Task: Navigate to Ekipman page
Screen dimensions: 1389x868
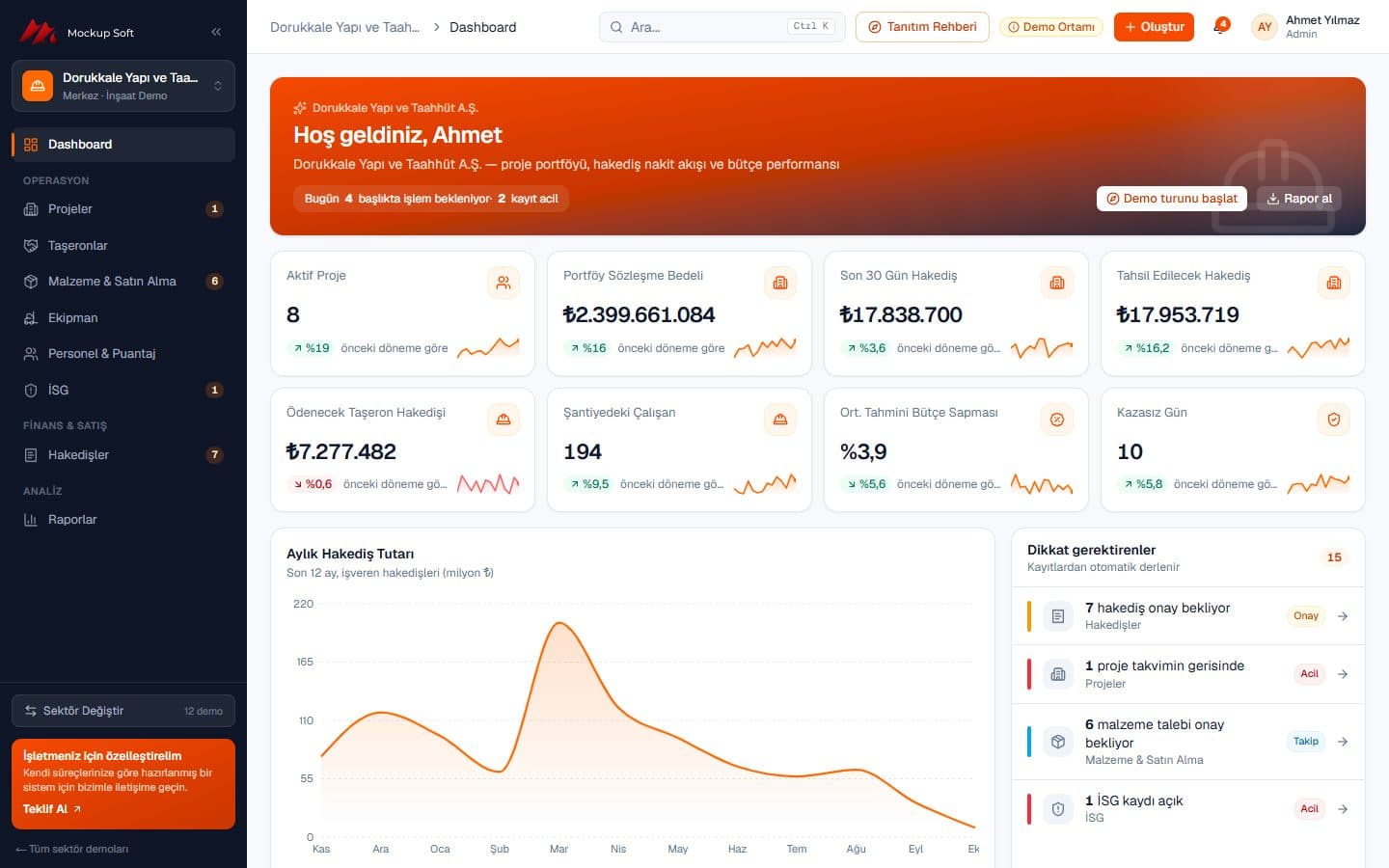Action: [123, 318]
